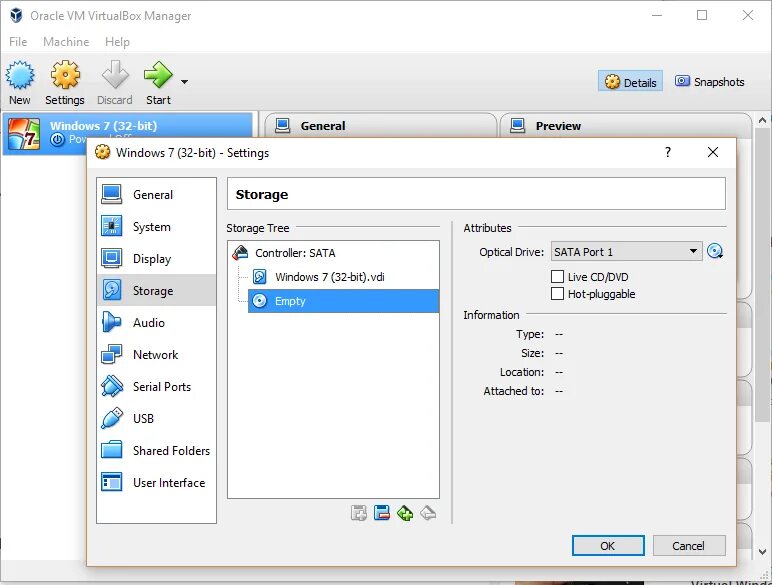Switch to Details view

pyautogui.click(x=630, y=82)
